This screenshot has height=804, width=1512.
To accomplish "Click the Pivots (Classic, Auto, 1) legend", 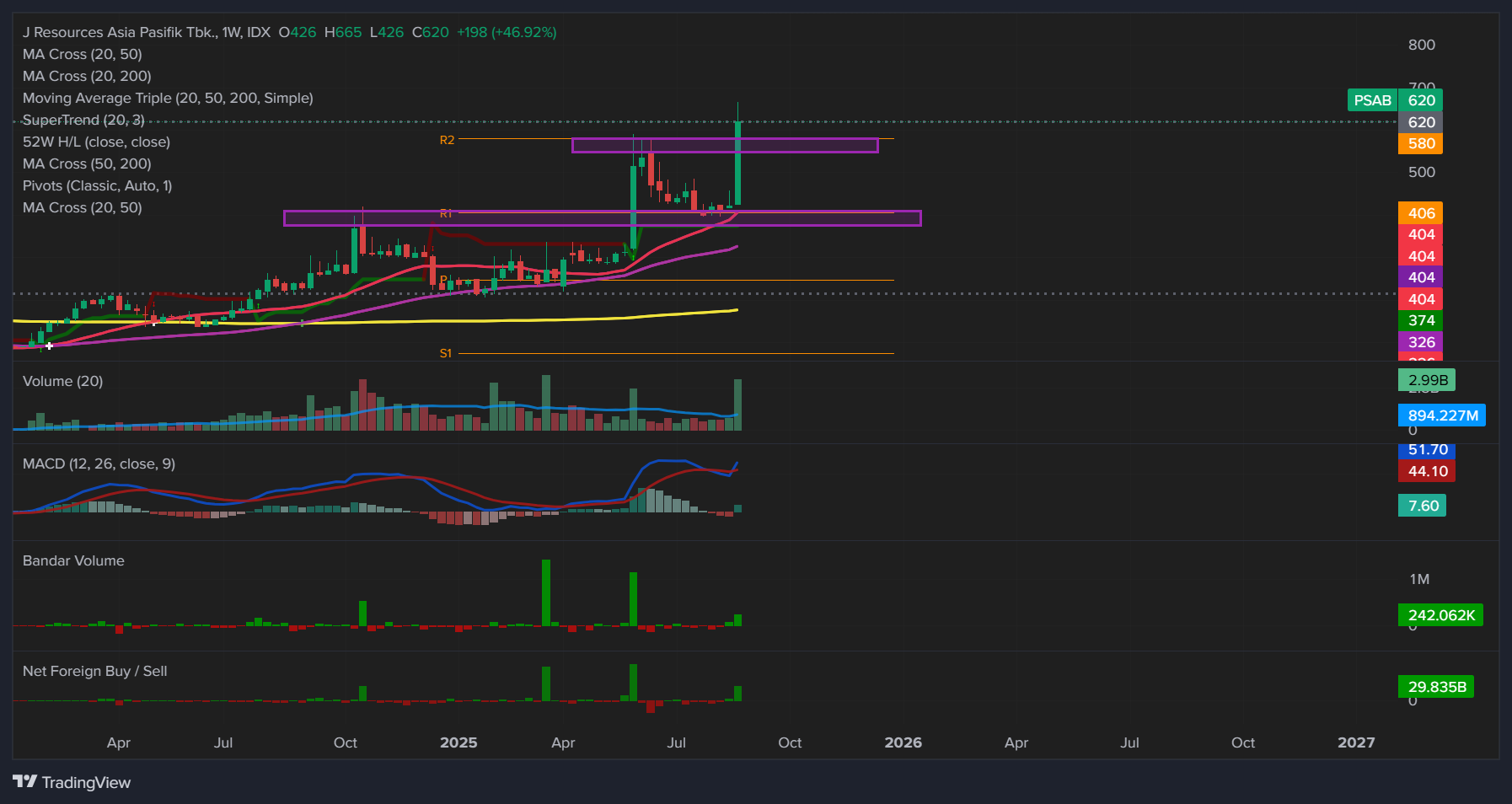I will 97,185.
